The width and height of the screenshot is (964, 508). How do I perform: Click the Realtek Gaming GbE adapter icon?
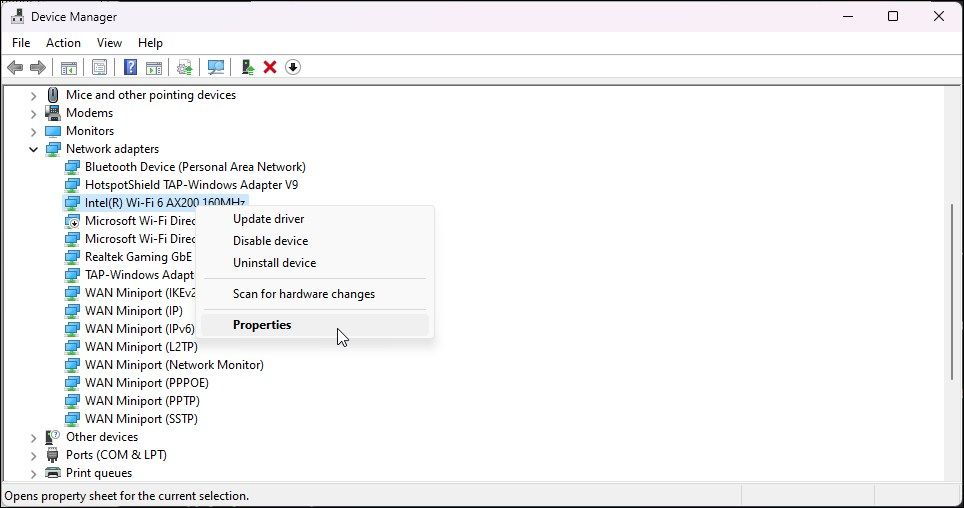(x=72, y=256)
